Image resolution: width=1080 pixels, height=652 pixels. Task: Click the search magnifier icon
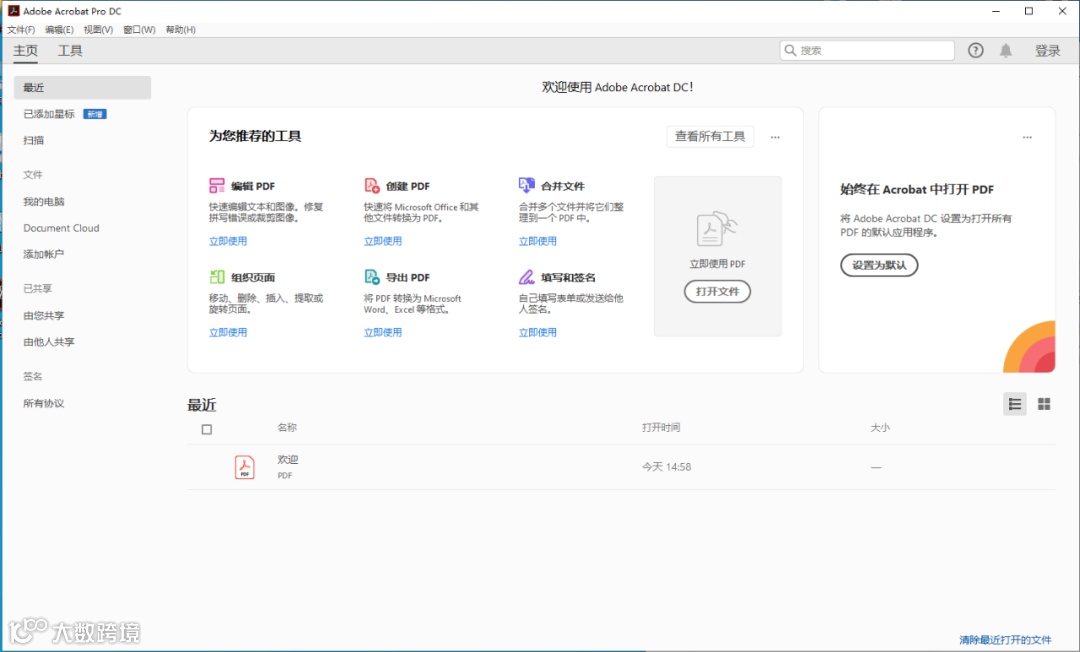tap(791, 50)
